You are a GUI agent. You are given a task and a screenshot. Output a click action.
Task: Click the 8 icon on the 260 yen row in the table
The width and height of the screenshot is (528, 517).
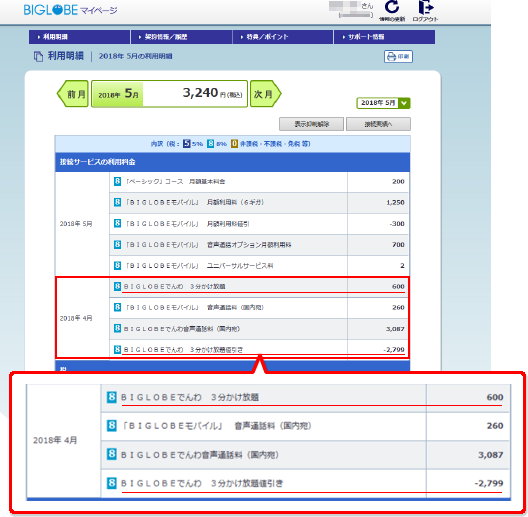(x=117, y=307)
